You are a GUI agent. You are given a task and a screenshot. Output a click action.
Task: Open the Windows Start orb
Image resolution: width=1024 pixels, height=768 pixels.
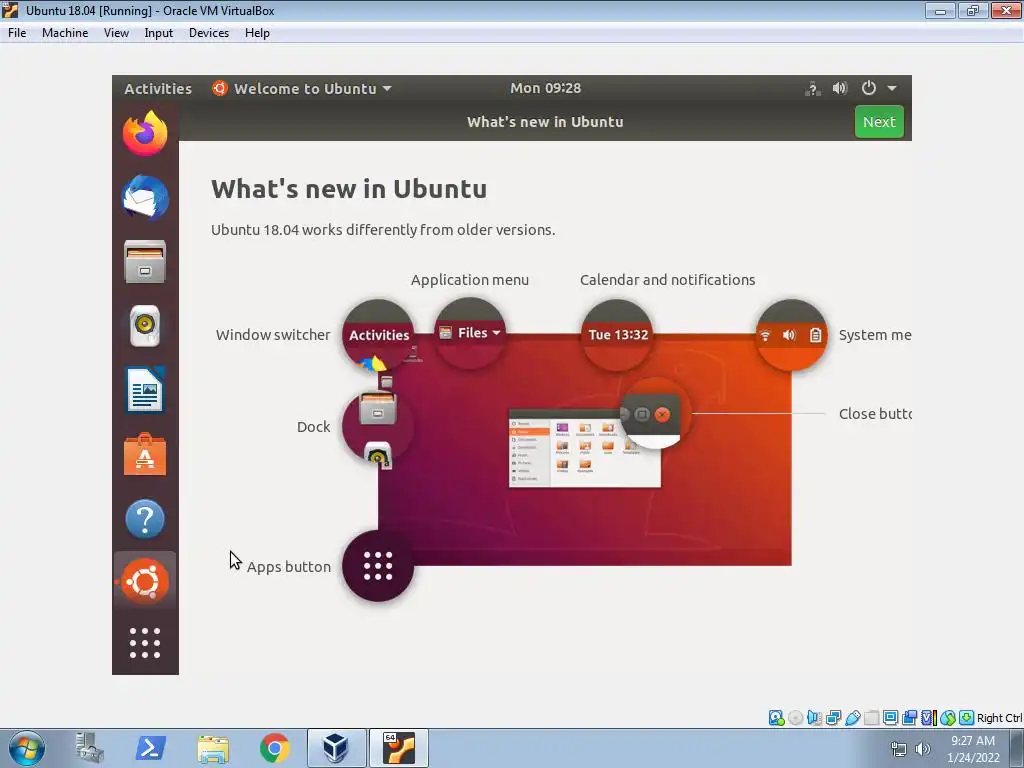coord(27,748)
